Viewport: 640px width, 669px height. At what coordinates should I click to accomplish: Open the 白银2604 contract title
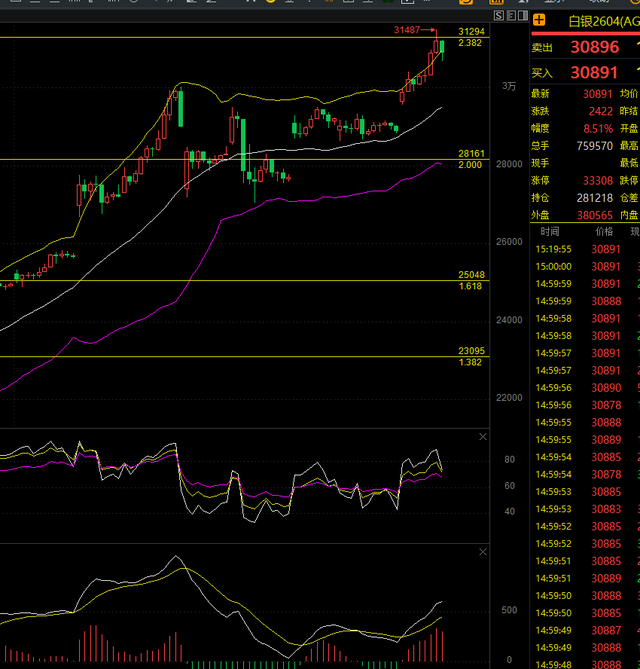pos(603,21)
